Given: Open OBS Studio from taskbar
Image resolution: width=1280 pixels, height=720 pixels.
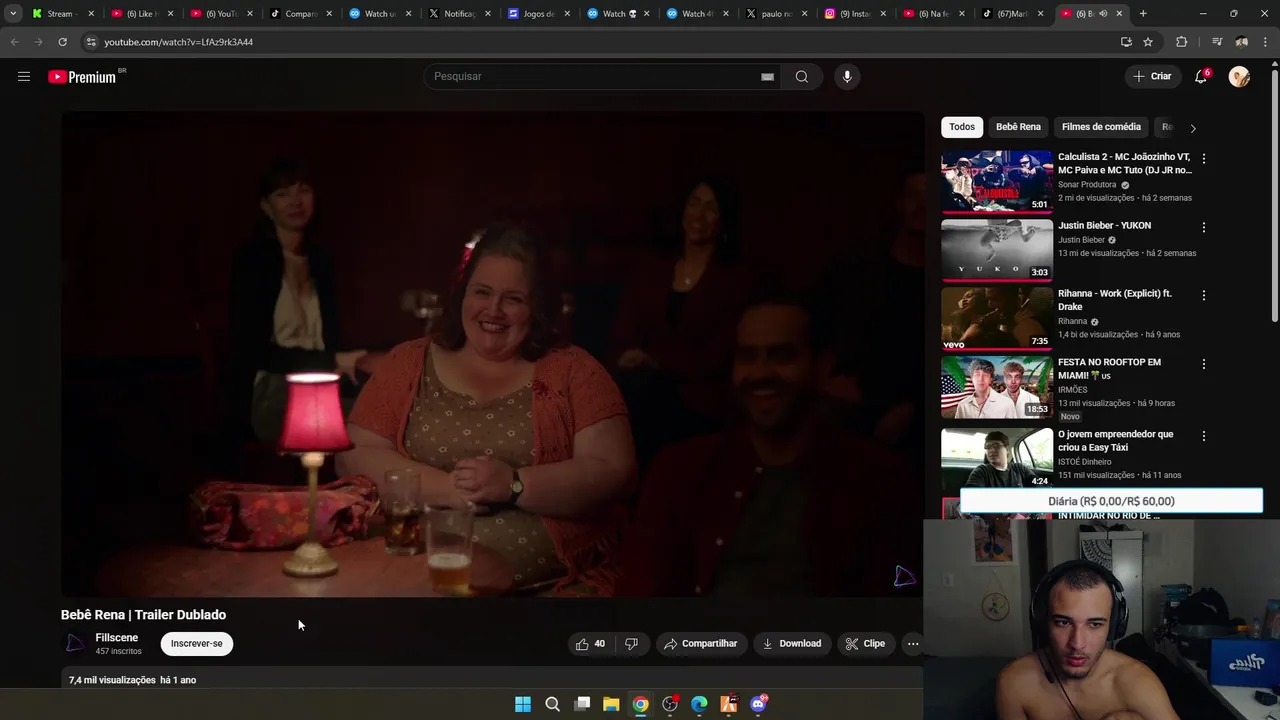Looking at the screenshot, I should coord(670,704).
